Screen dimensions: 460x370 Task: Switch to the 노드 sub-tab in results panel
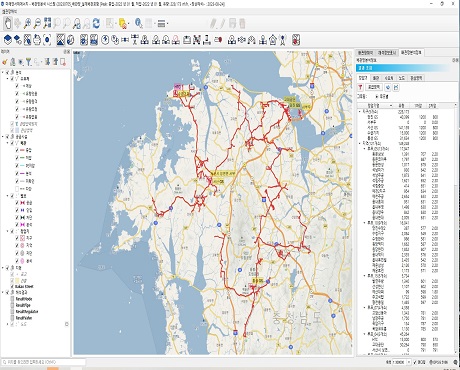point(402,78)
